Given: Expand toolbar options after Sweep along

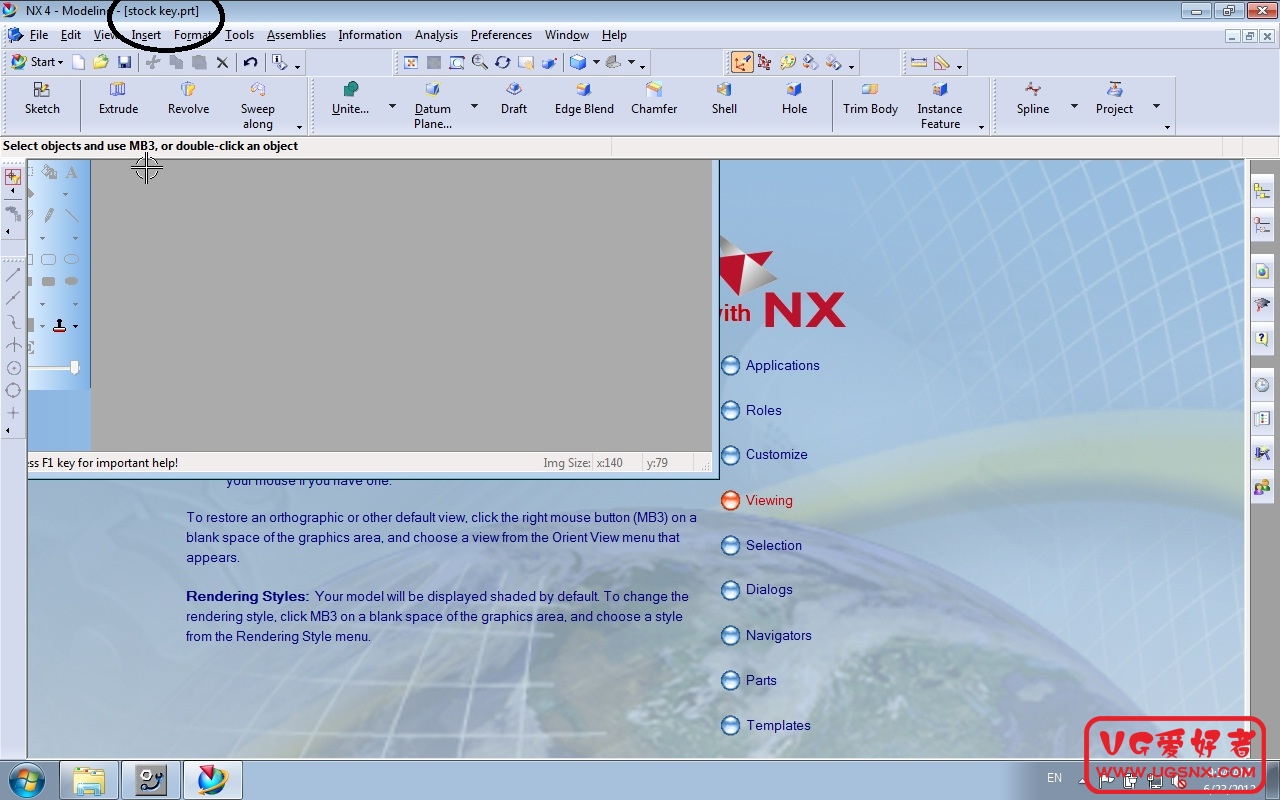Looking at the screenshot, I should [299, 127].
